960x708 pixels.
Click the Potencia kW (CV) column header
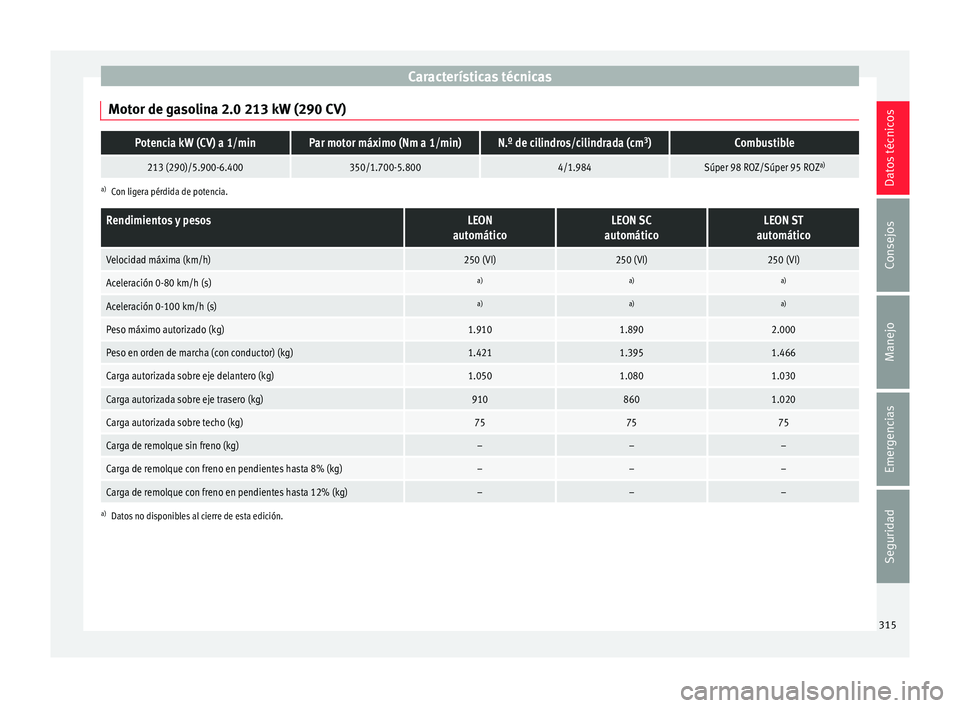[195, 143]
